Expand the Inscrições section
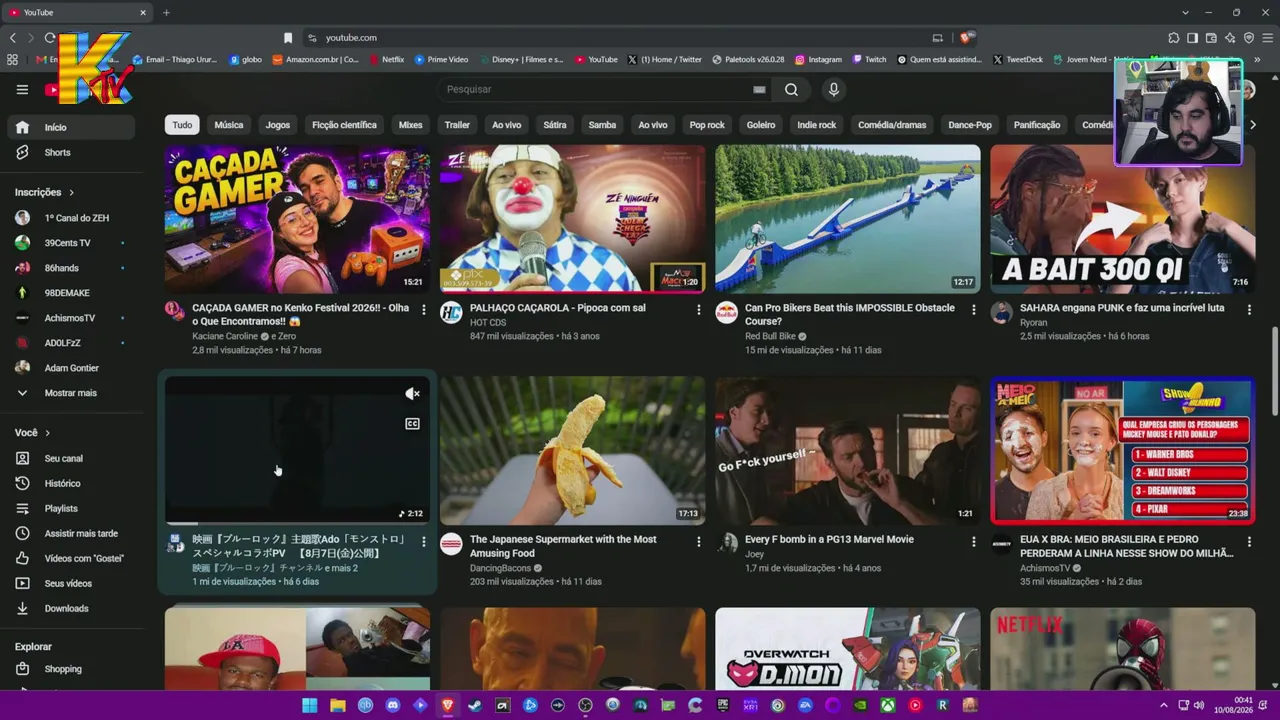Screen dimensions: 1280x720 tap(44, 192)
